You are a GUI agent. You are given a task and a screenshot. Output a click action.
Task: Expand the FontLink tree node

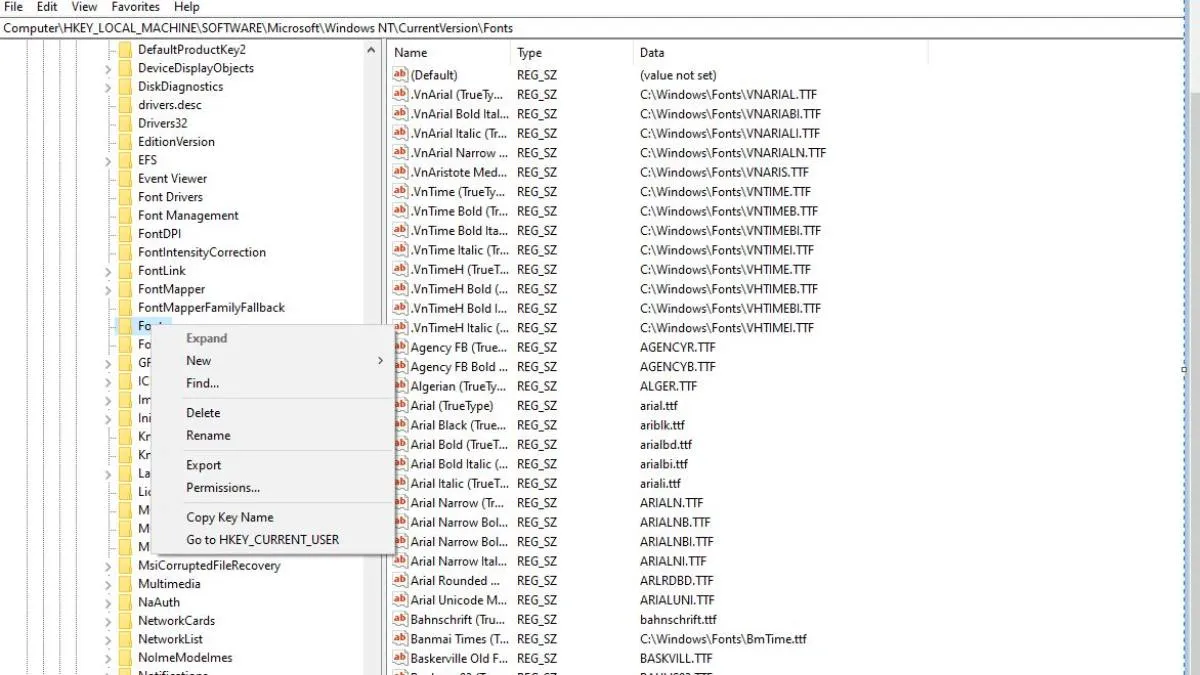click(108, 270)
